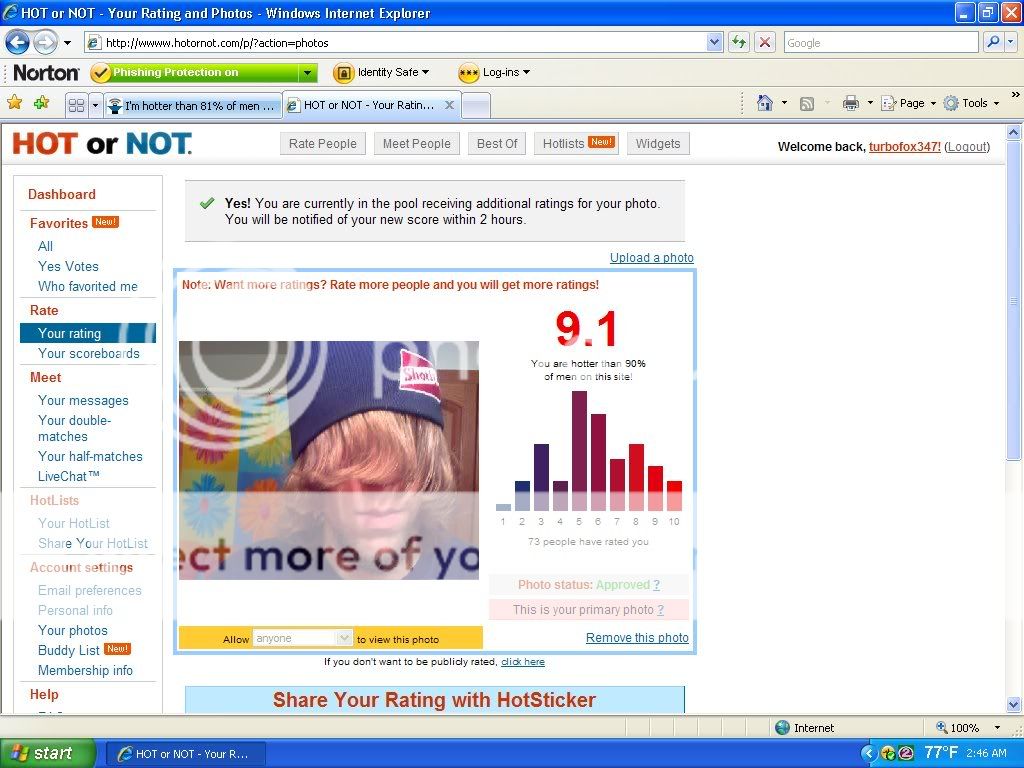This screenshot has width=1024, height=768.
Task: Expand the Quick Tabs list dropdown
Action: (x=95, y=105)
